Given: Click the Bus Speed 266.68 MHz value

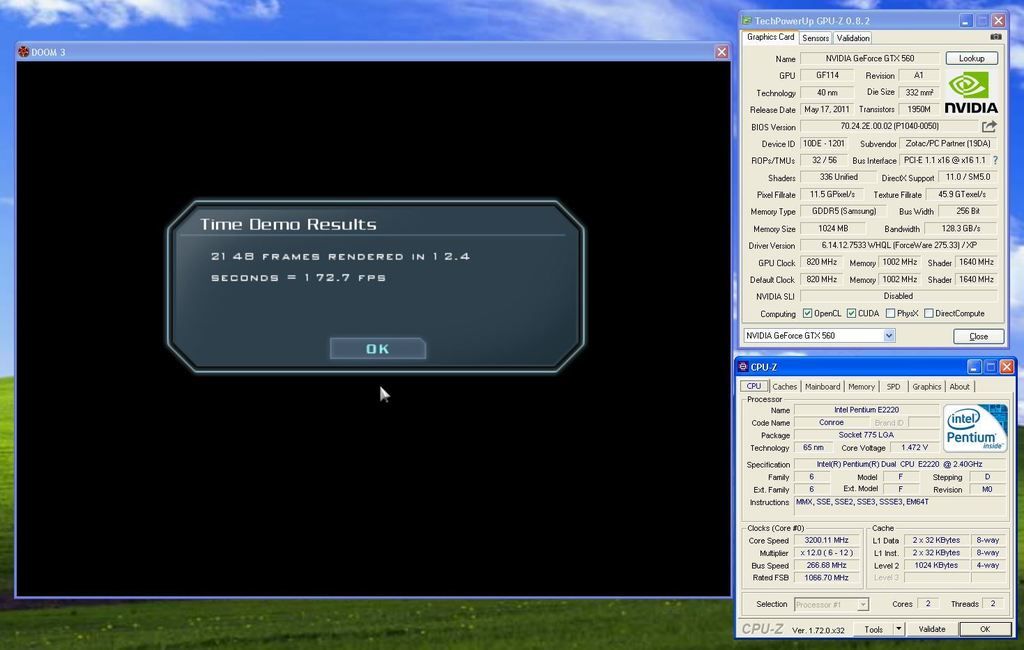Looking at the screenshot, I should (826, 565).
